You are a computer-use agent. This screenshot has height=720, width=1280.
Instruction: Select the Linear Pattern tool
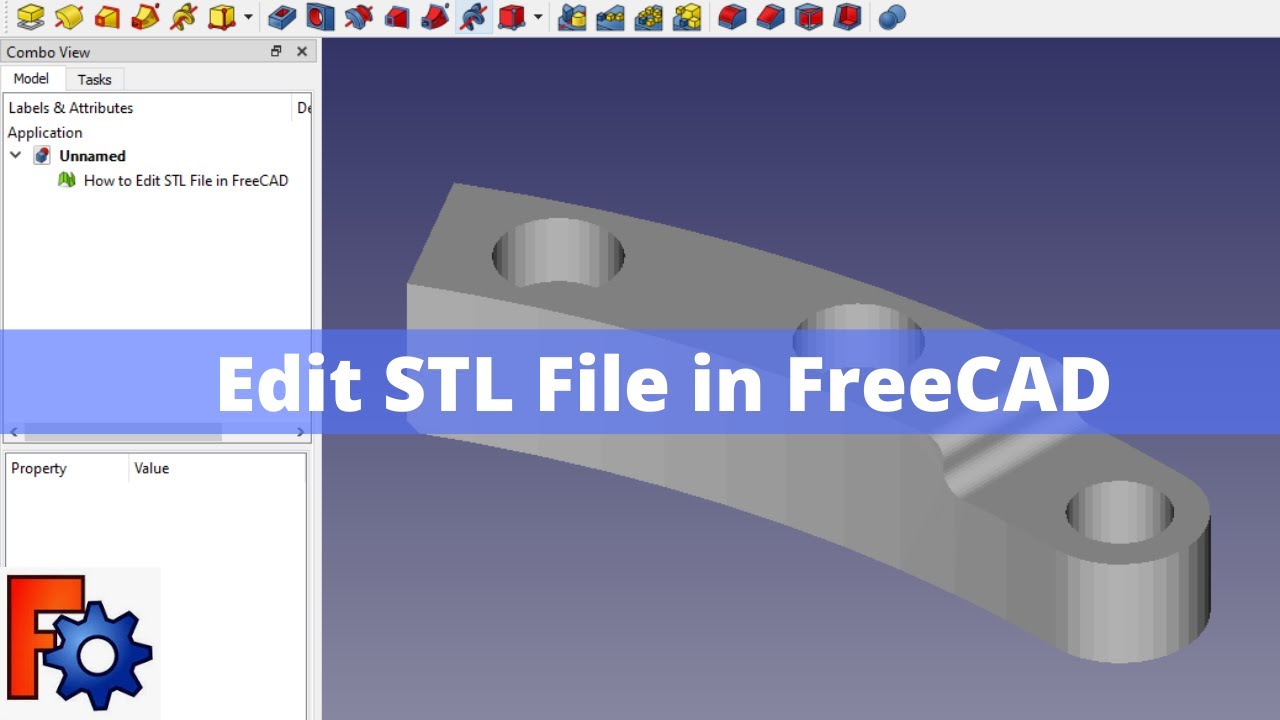coord(610,17)
